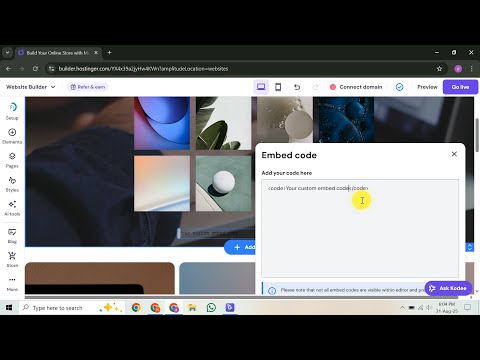This screenshot has width=480, height=360.
Task: Click into the embed code text area
Action: point(360,228)
